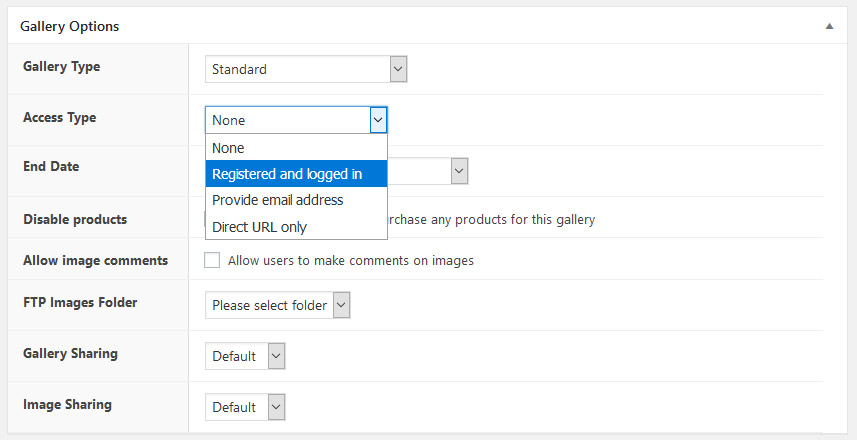The height and width of the screenshot is (440, 857).
Task: Click the 'Gallery Type' label
Action: click(61, 67)
